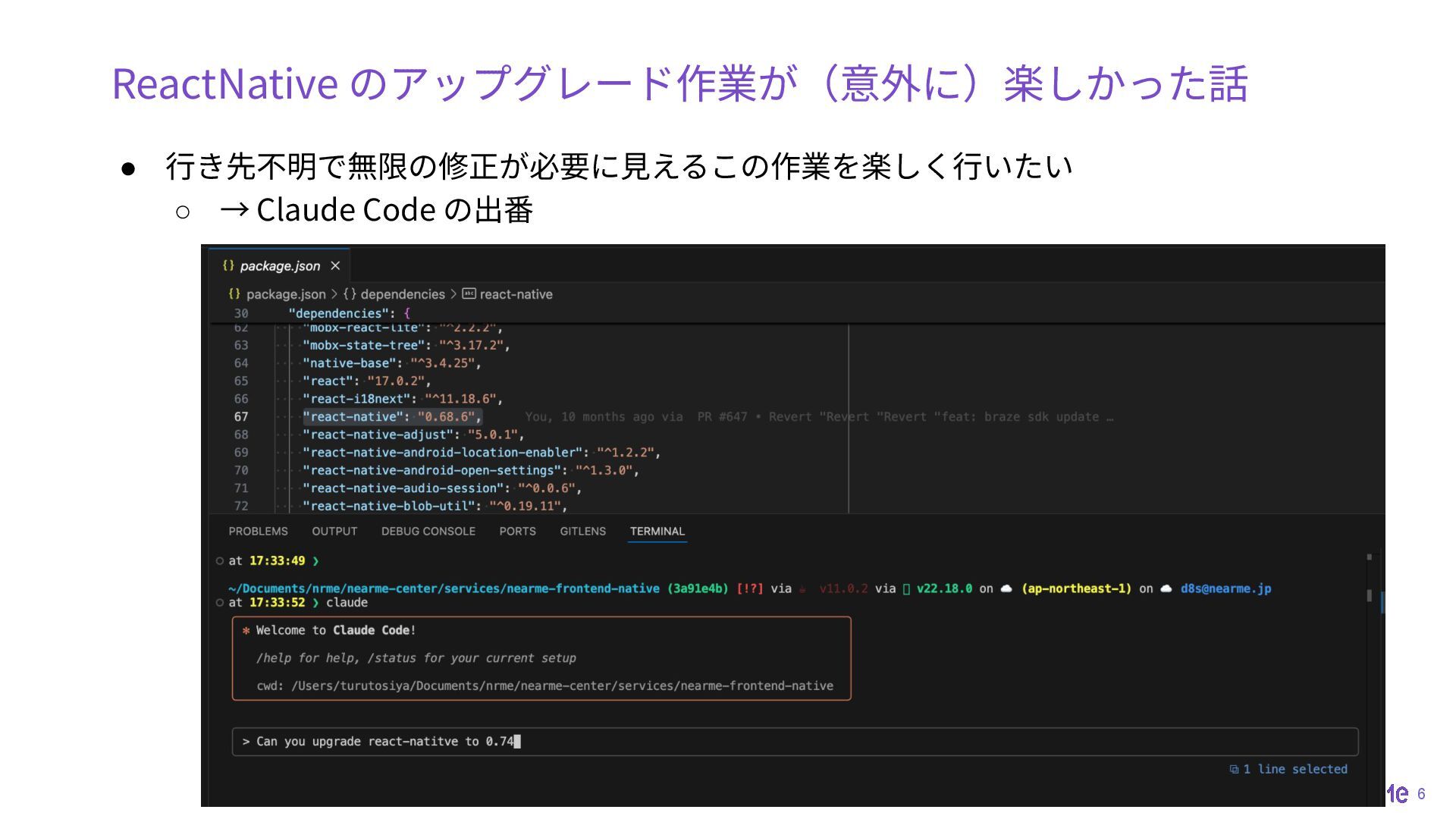The image size is (1456, 819).
Task: Click the "react-native-android-location-enabler" line
Action: click(482, 453)
